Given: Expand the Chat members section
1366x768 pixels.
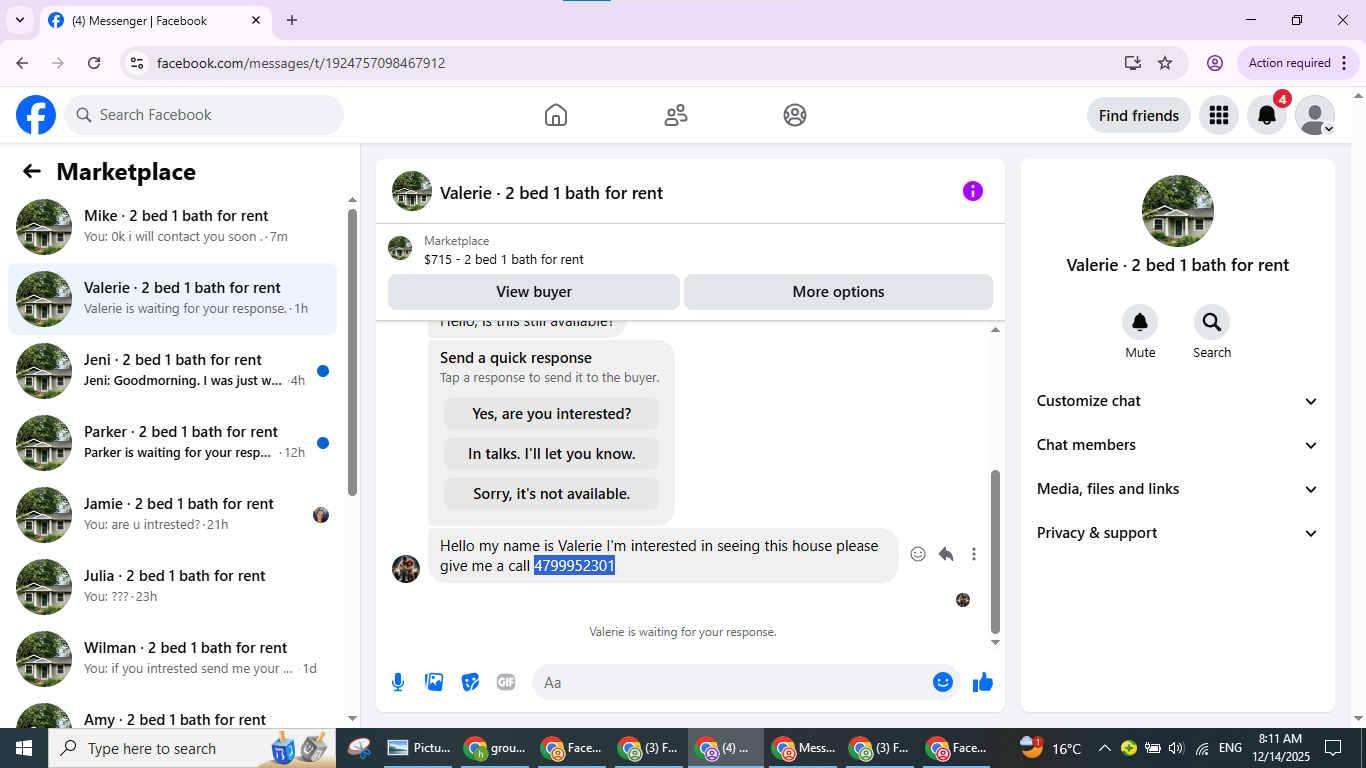Looking at the screenshot, I should [x=1178, y=445].
